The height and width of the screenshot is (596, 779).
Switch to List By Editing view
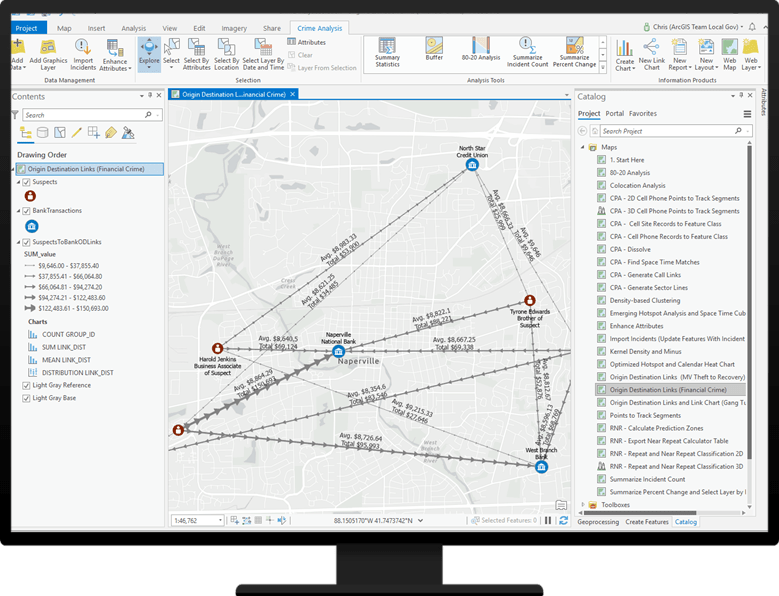point(77,133)
